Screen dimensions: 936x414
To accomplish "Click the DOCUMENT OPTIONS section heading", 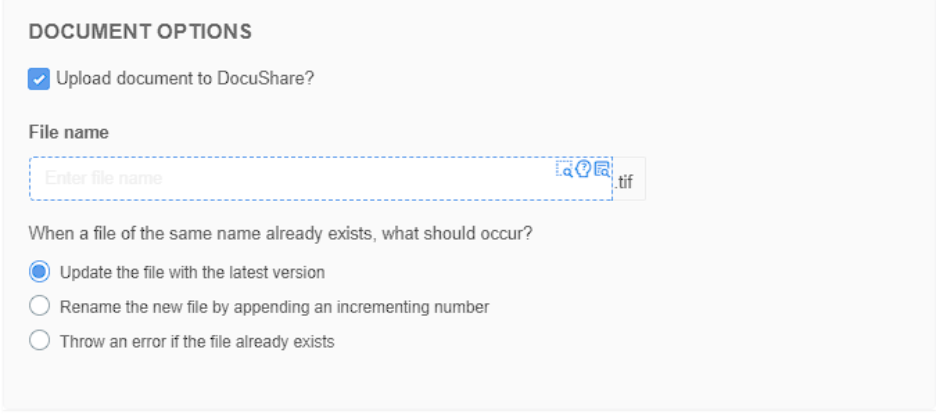I will (x=140, y=32).
